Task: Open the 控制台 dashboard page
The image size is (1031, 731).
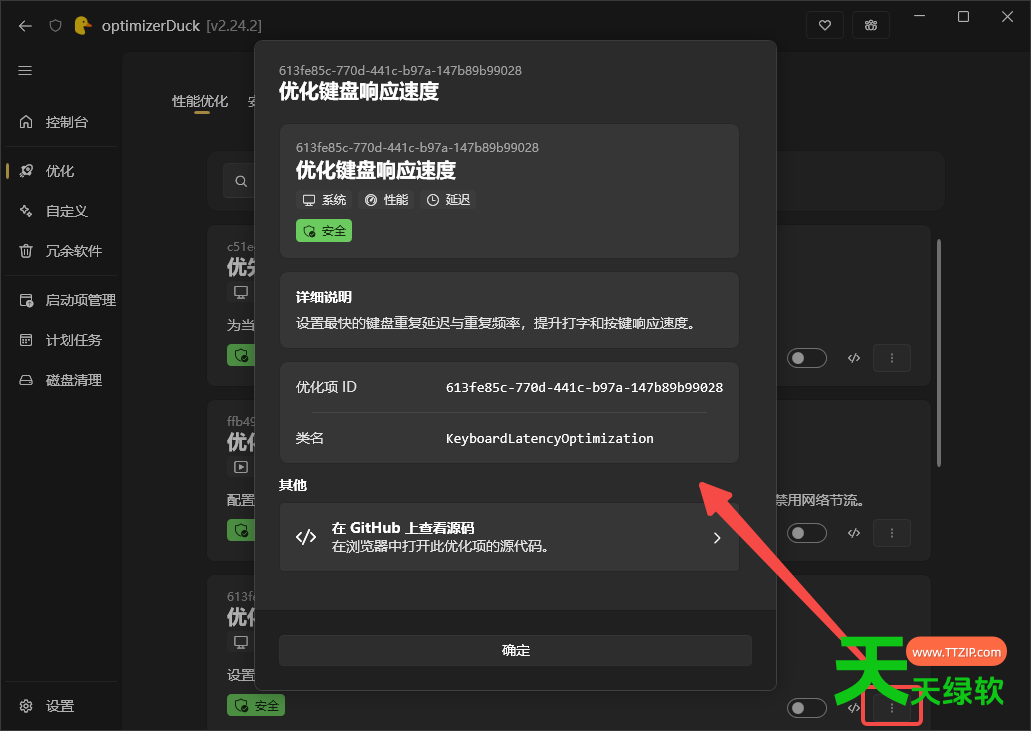Action: [61, 122]
